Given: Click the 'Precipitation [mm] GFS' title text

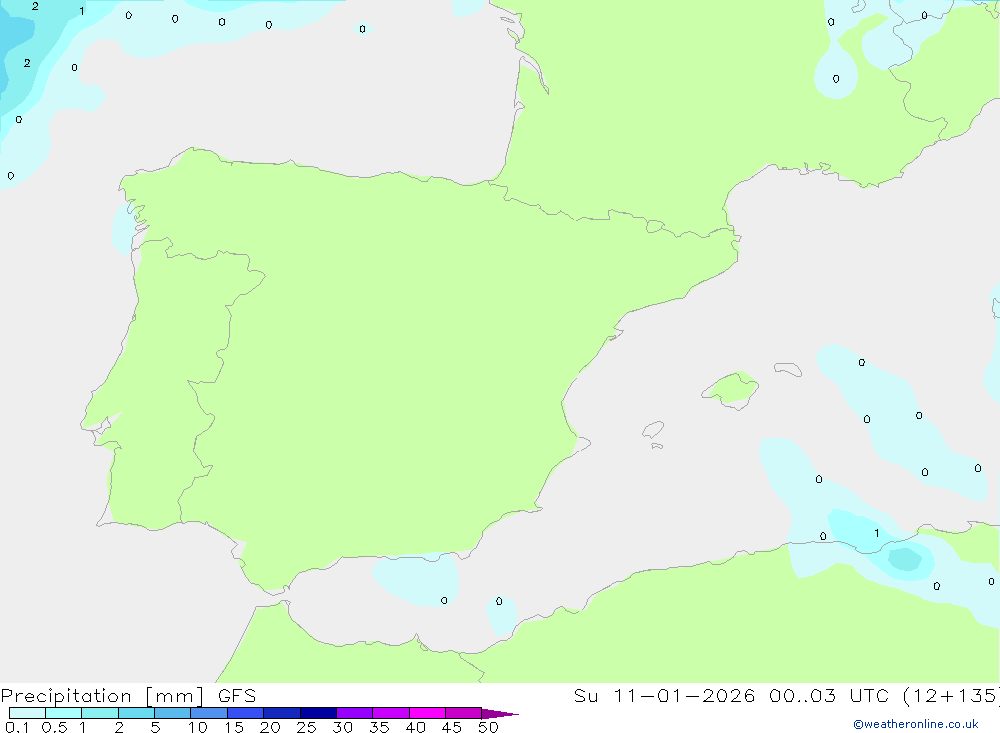Looking at the screenshot, I should click(x=128, y=695).
